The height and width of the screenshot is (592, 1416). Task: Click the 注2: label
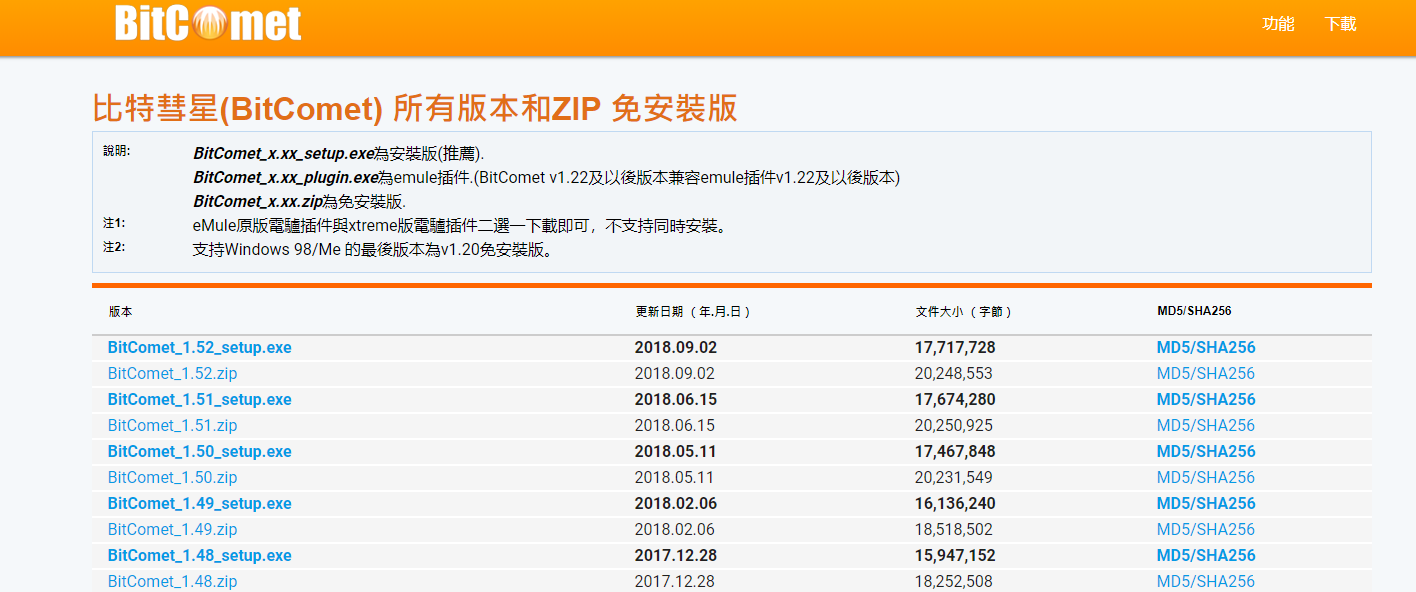tap(114, 247)
